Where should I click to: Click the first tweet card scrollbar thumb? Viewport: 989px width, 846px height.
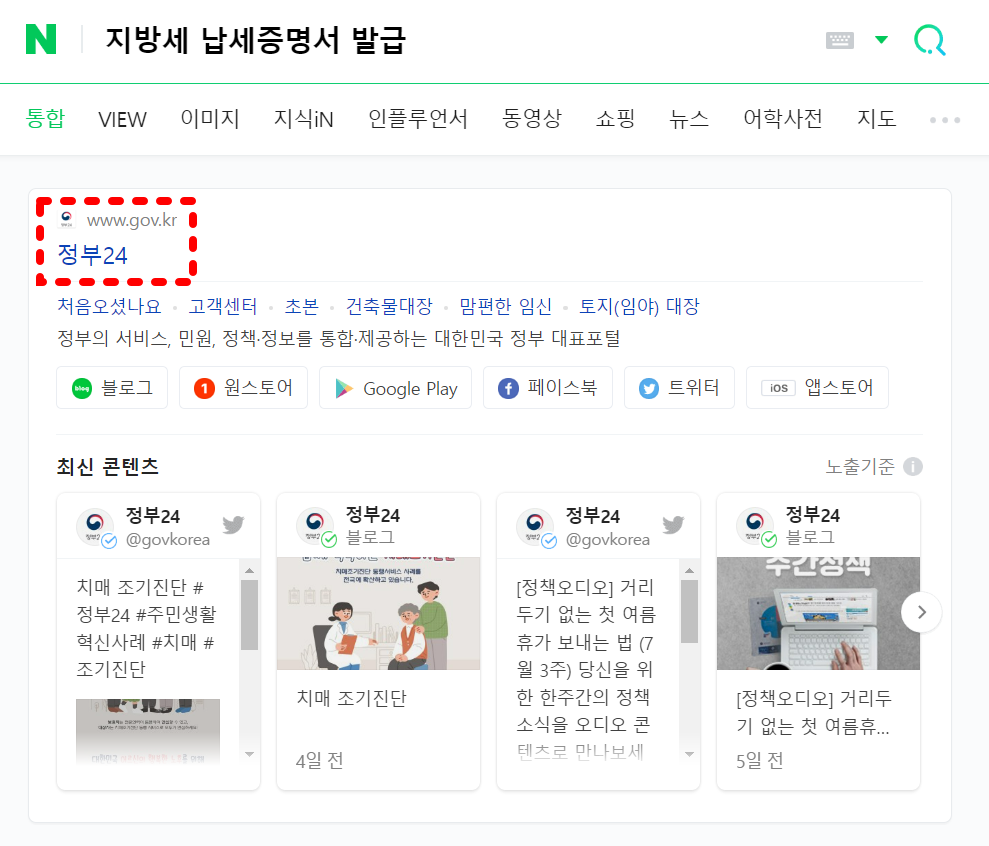coord(249,614)
